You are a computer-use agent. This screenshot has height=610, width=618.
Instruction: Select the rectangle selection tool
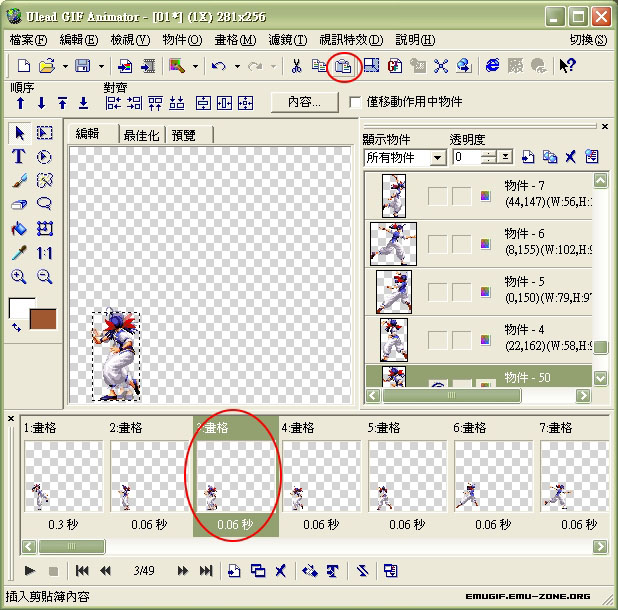45,133
